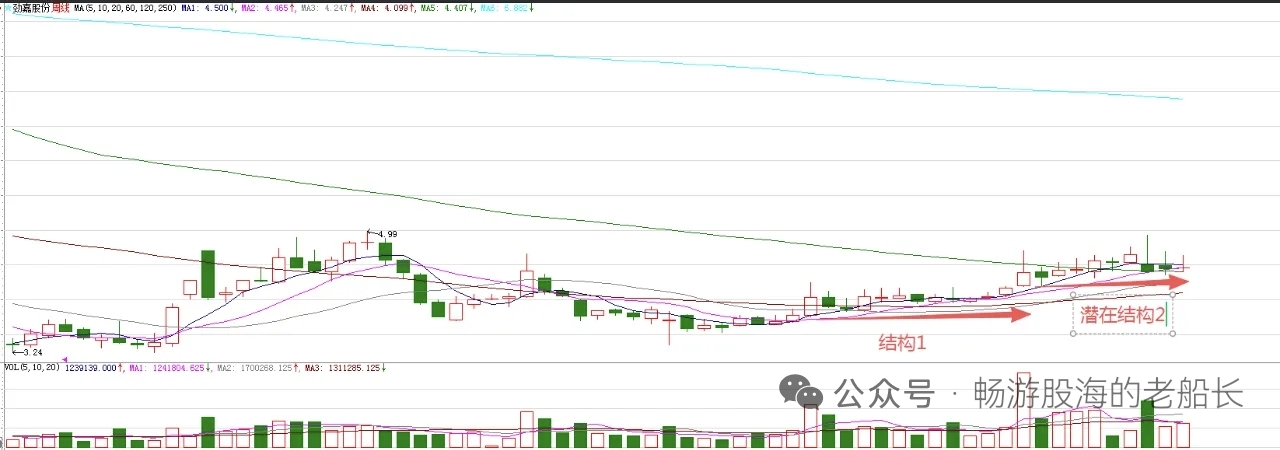Viewport: 1280px width, 450px height.
Task: Click the candlestick under the 4.99 label
Action: click(385, 251)
